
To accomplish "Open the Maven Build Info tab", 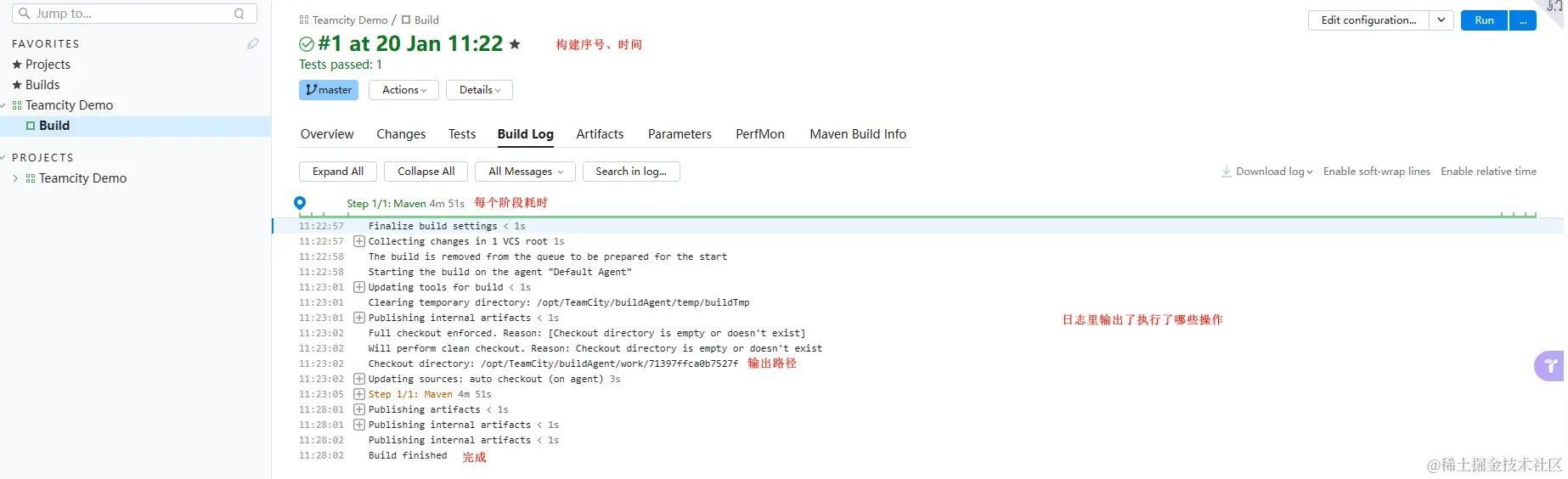I will click(x=858, y=134).
